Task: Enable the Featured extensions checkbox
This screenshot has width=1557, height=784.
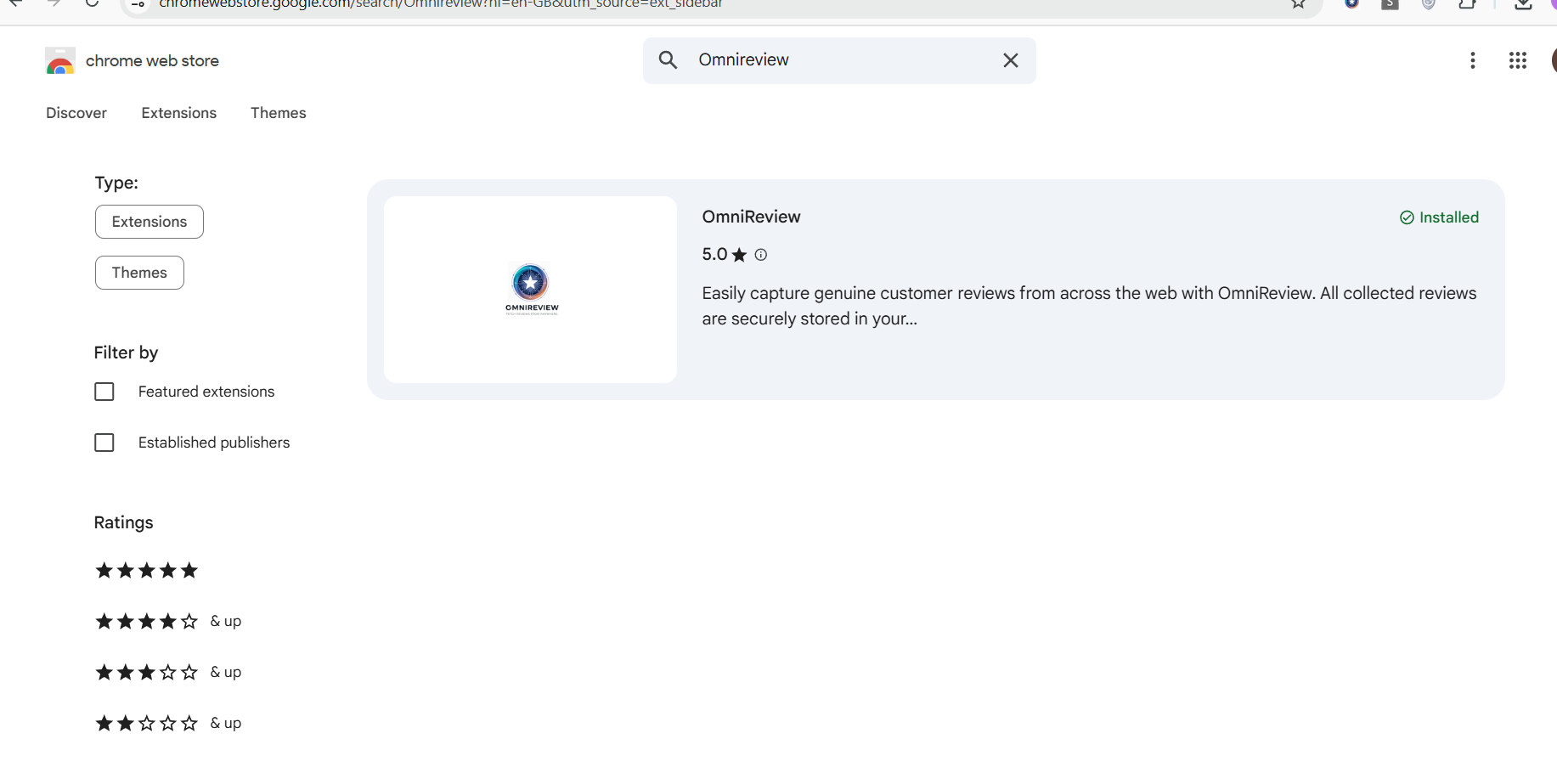Action: 104,392
